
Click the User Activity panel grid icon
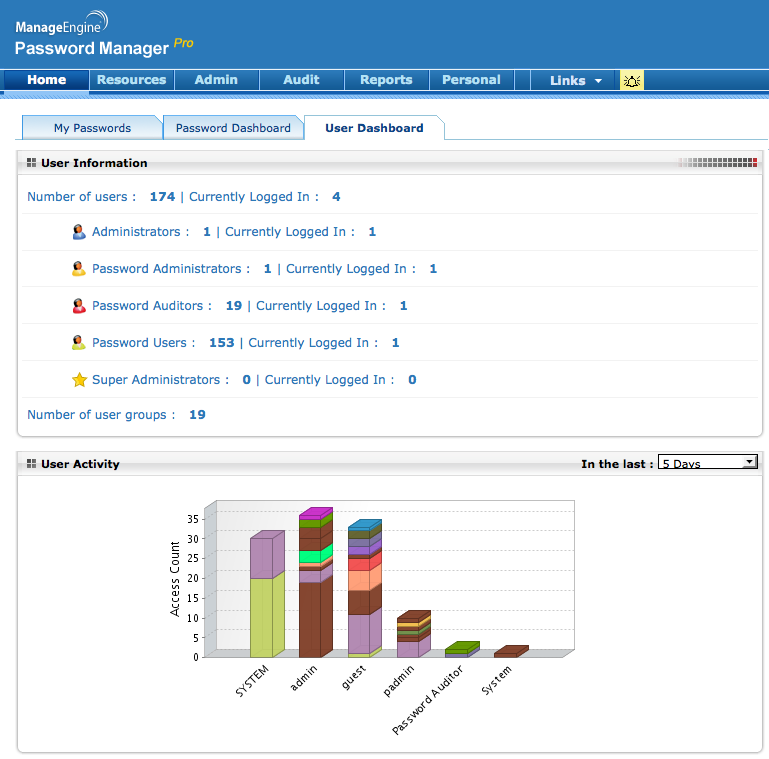coord(31,464)
